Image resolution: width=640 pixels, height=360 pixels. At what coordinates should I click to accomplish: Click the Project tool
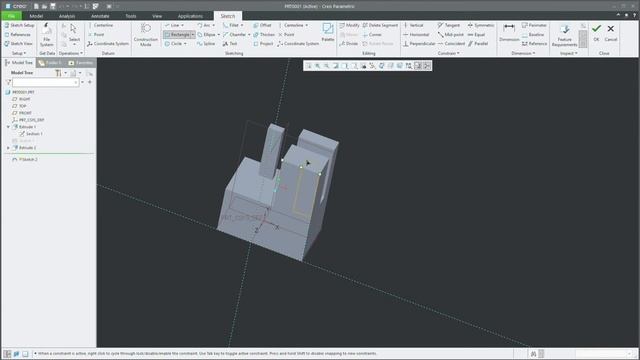(x=263, y=44)
